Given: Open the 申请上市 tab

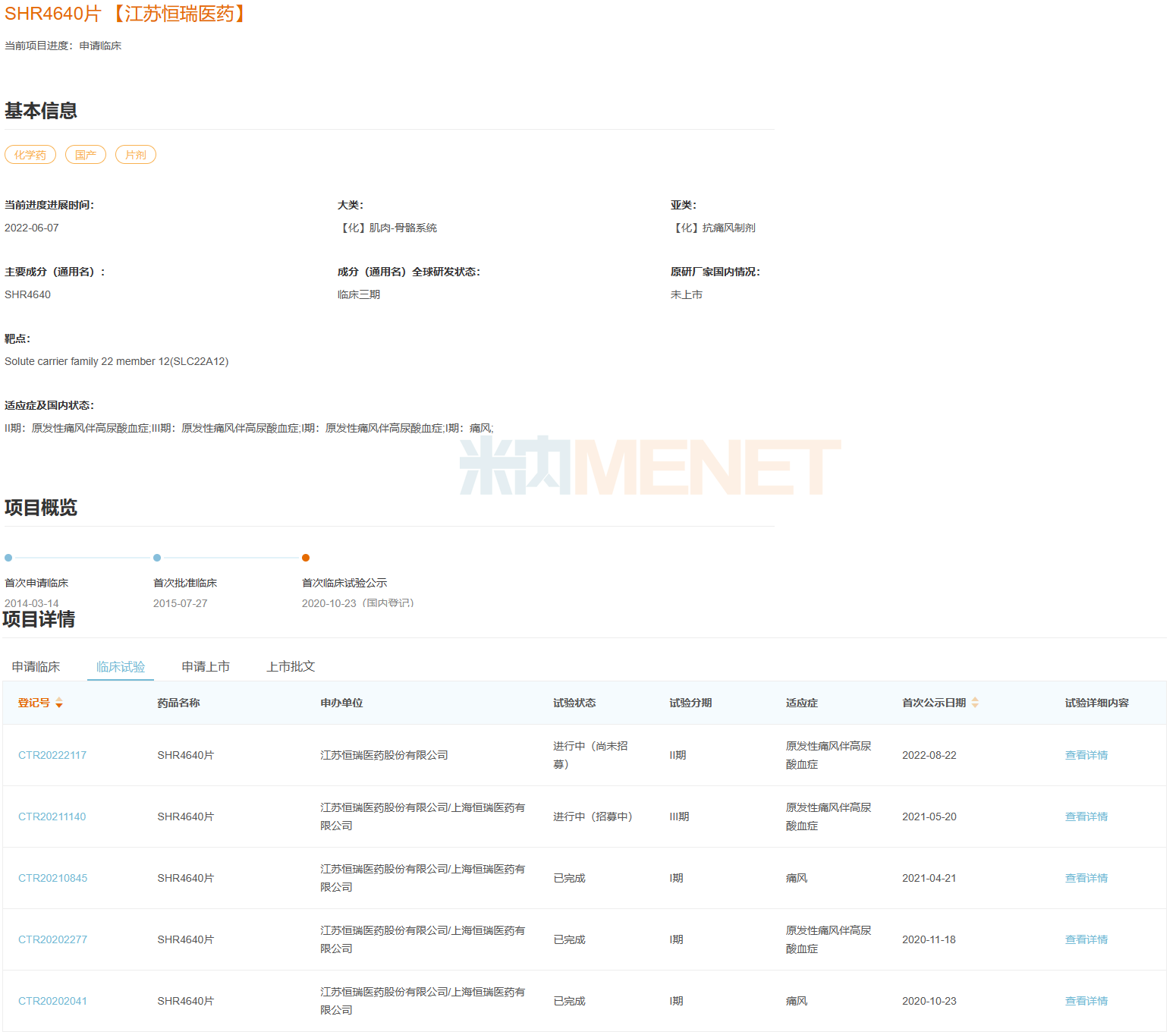Looking at the screenshot, I should coord(206,666).
